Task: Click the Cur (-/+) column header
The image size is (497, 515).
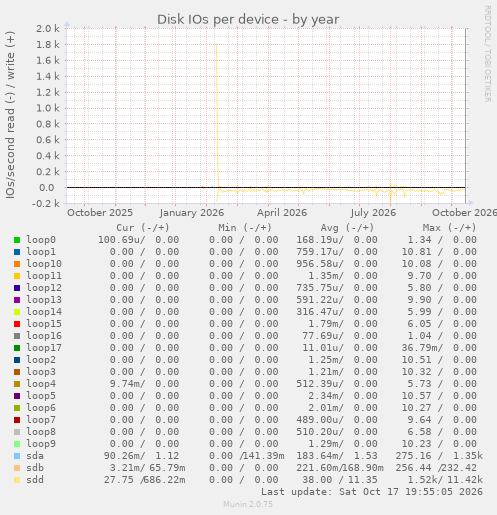Action: click(x=143, y=228)
